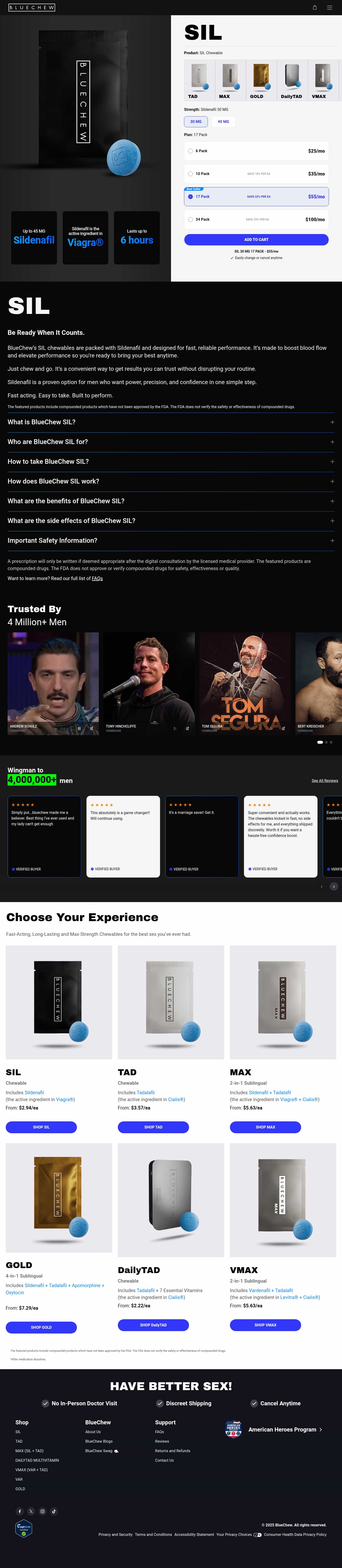Image resolution: width=342 pixels, height=1568 pixels.
Task: Select the 6 Pack plan radio
Action: pos(190,151)
